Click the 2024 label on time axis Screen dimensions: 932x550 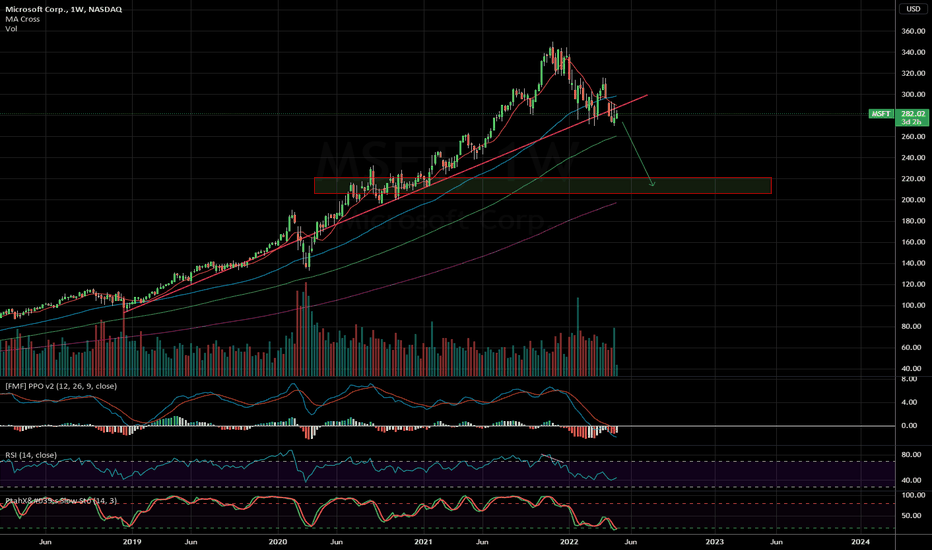tap(860, 542)
